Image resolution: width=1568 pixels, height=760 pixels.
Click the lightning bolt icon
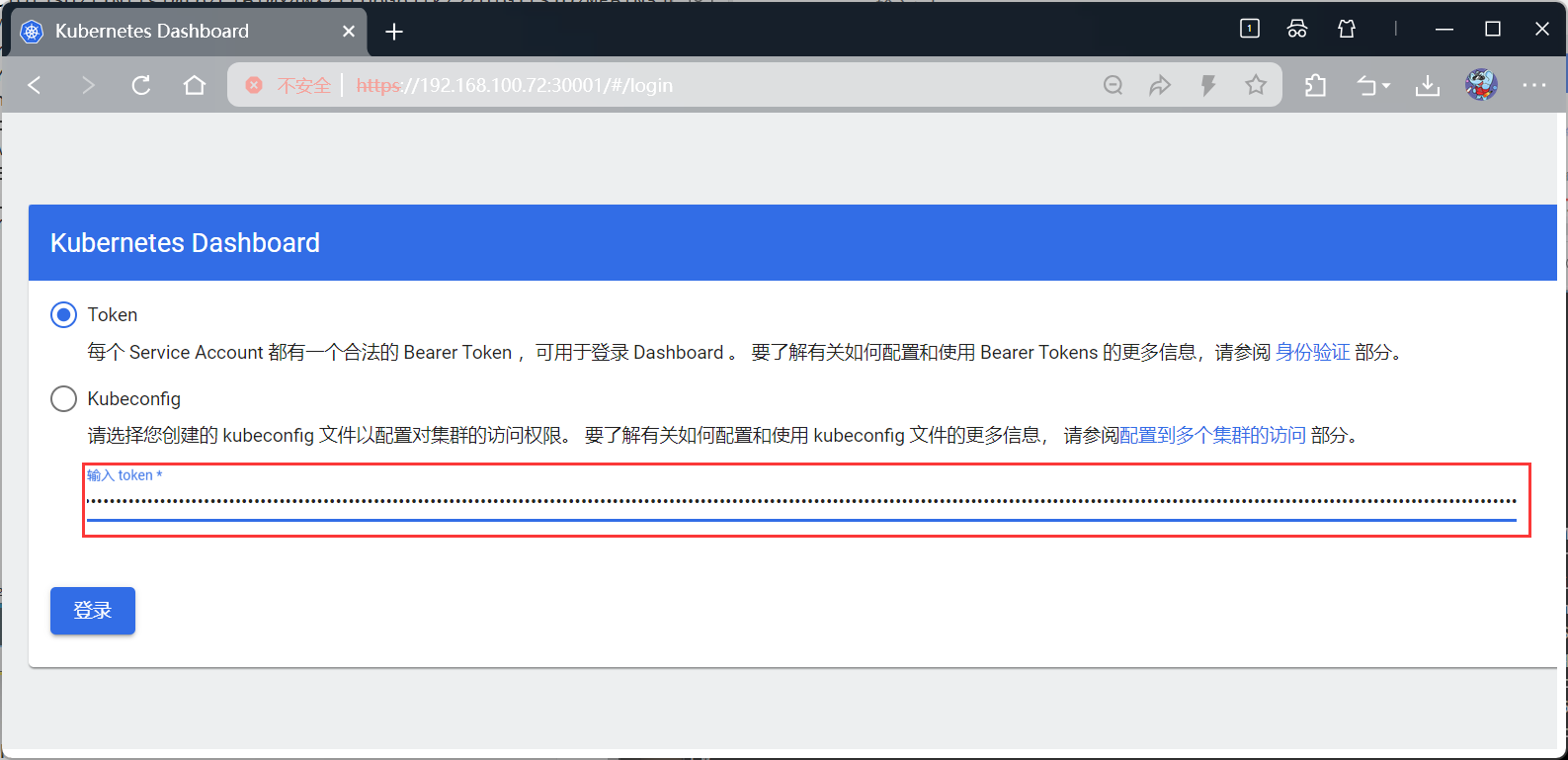point(1207,85)
